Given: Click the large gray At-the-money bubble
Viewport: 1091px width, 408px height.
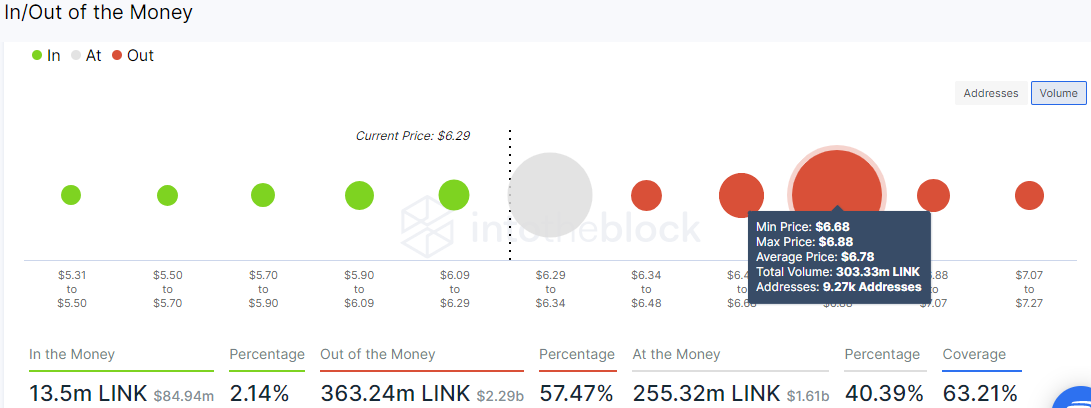Looking at the screenshot, I should (550, 195).
